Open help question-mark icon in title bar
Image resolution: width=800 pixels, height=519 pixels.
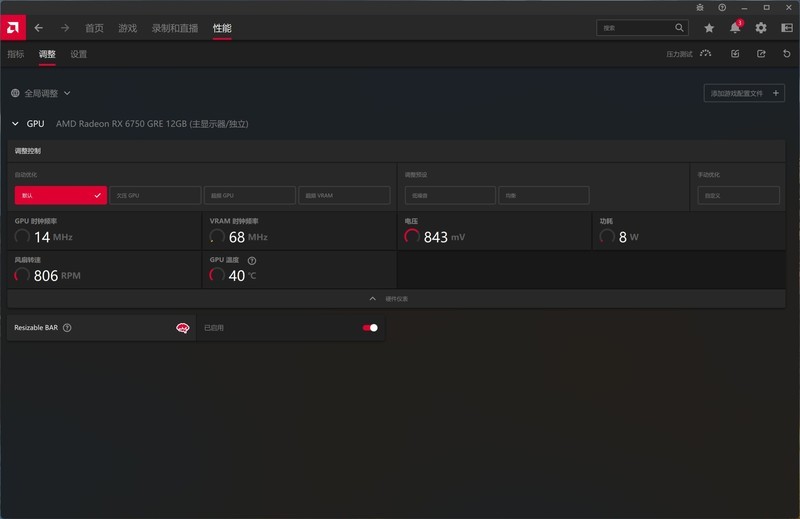(x=722, y=8)
